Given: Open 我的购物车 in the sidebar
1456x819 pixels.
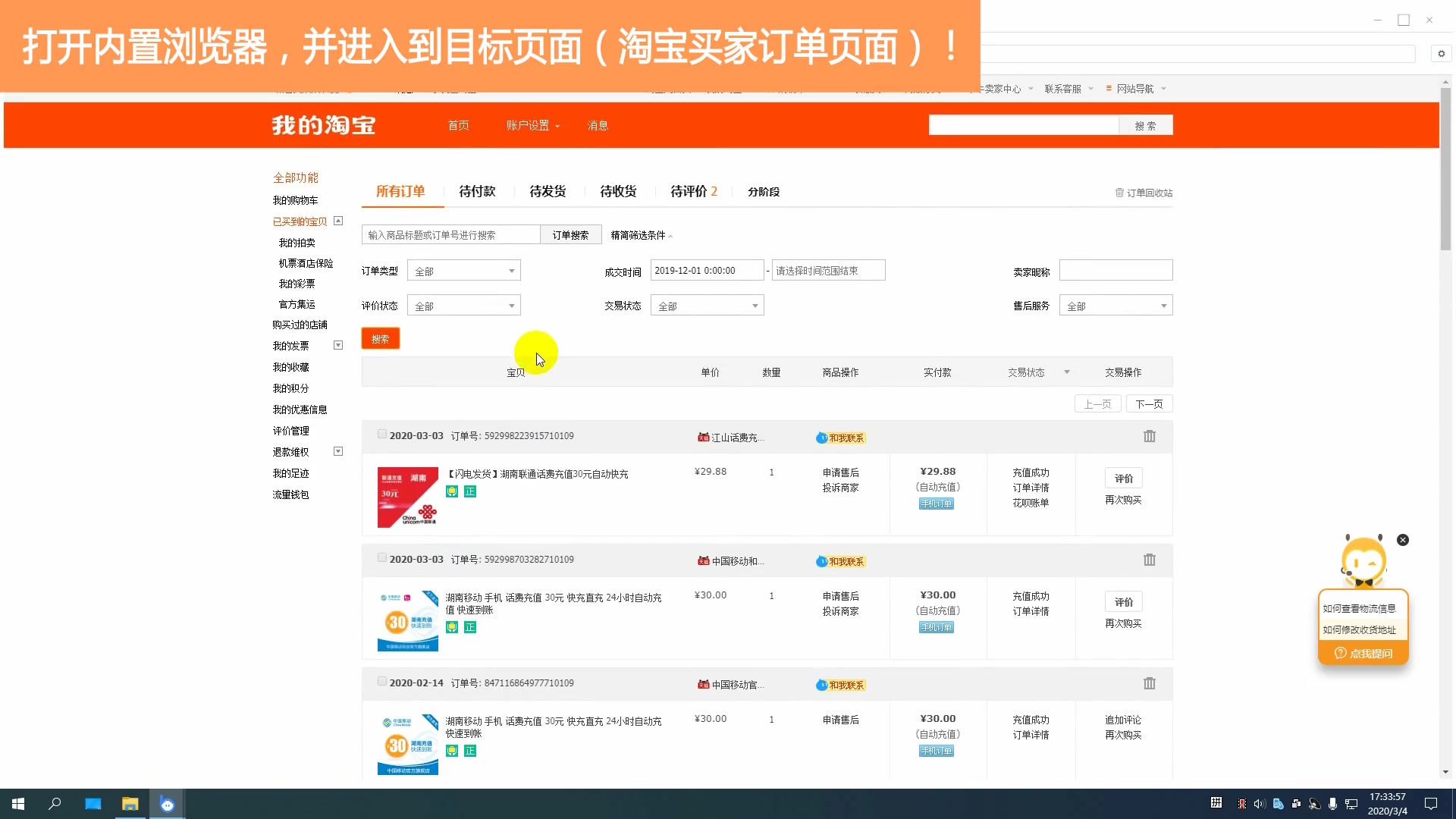Looking at the screenshot, I should [x=295, y=200].
